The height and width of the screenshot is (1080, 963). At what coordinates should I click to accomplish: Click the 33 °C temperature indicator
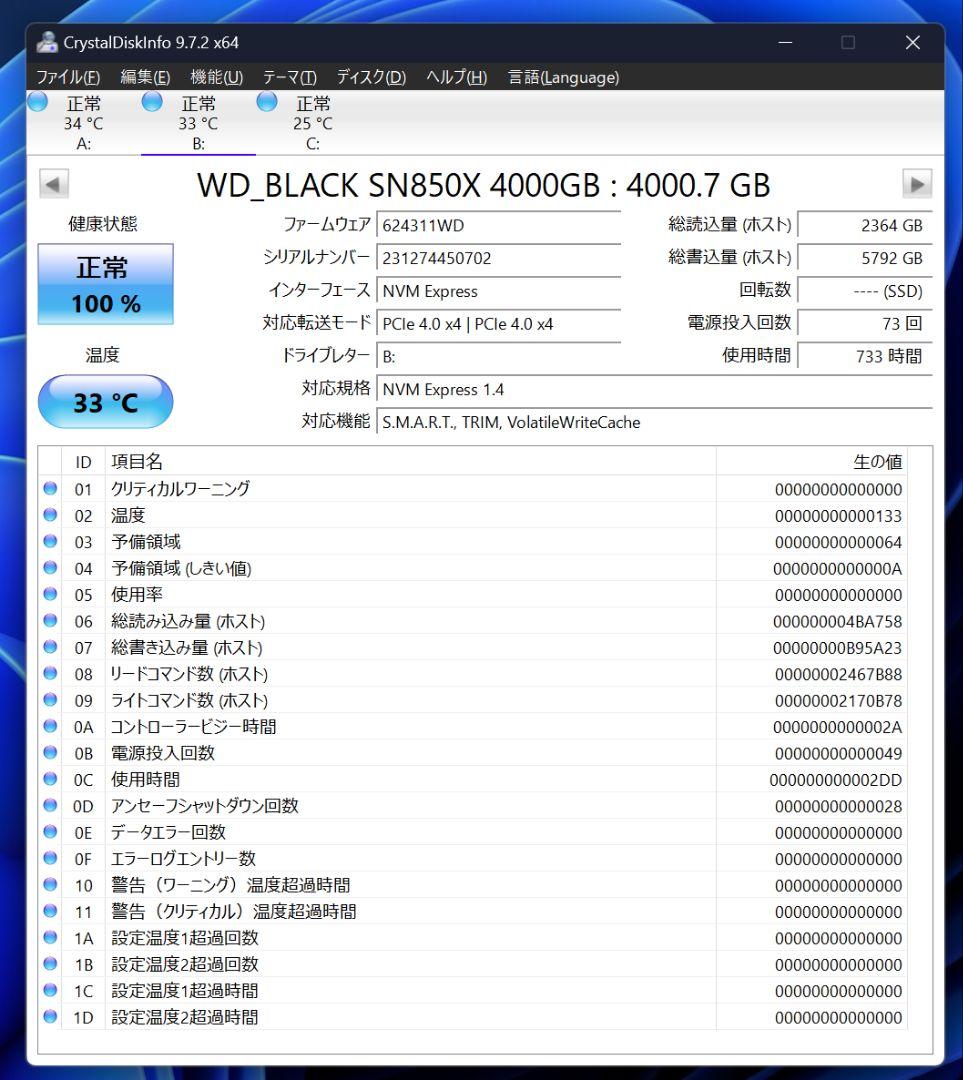point(104,401)
